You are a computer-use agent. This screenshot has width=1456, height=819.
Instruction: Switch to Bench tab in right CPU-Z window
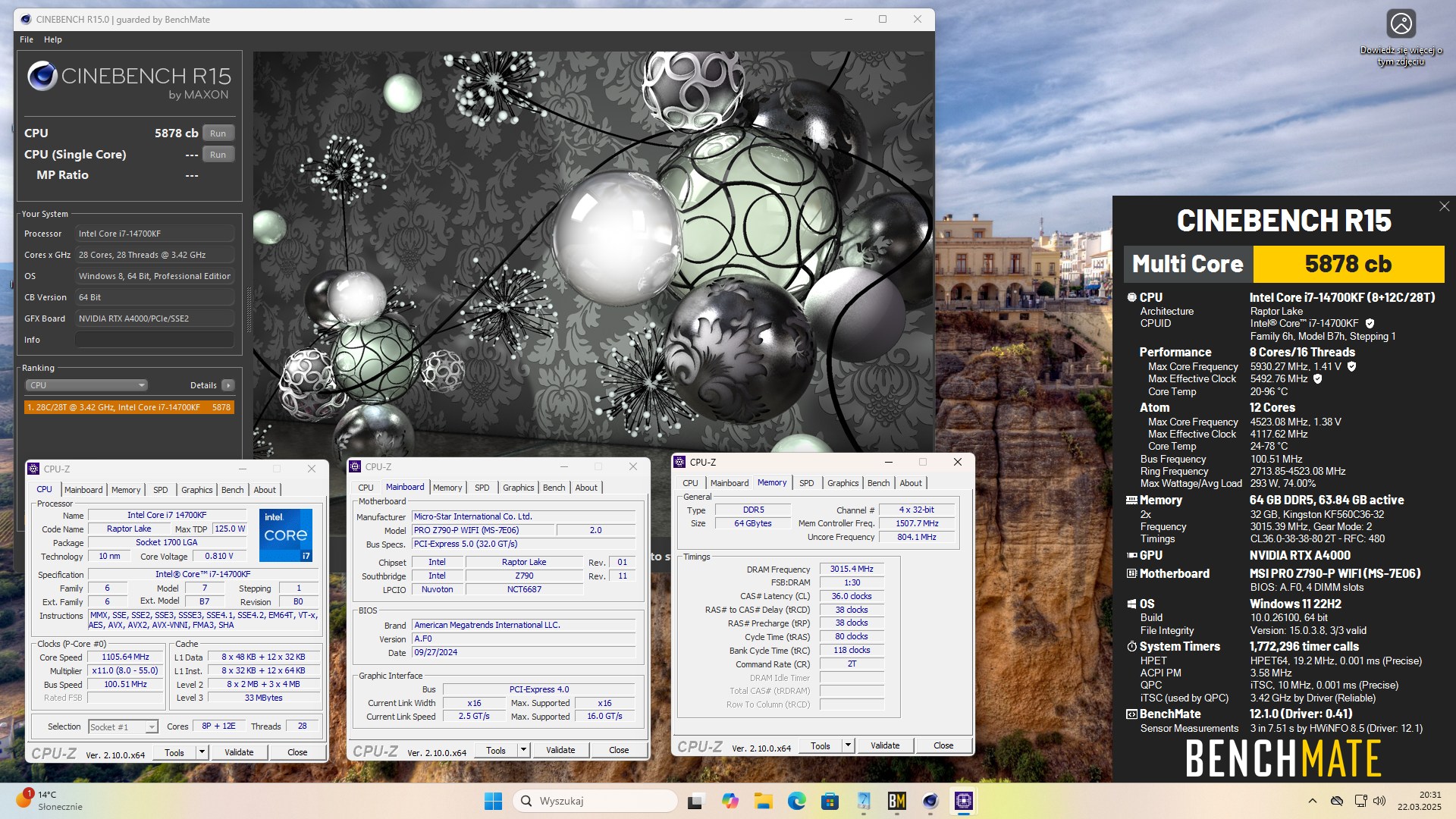point(879,483)
